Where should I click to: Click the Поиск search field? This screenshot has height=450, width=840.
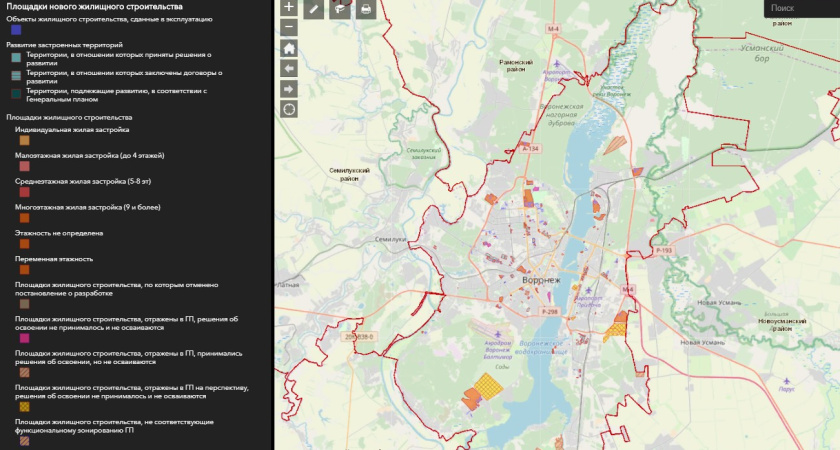[800, 8]
